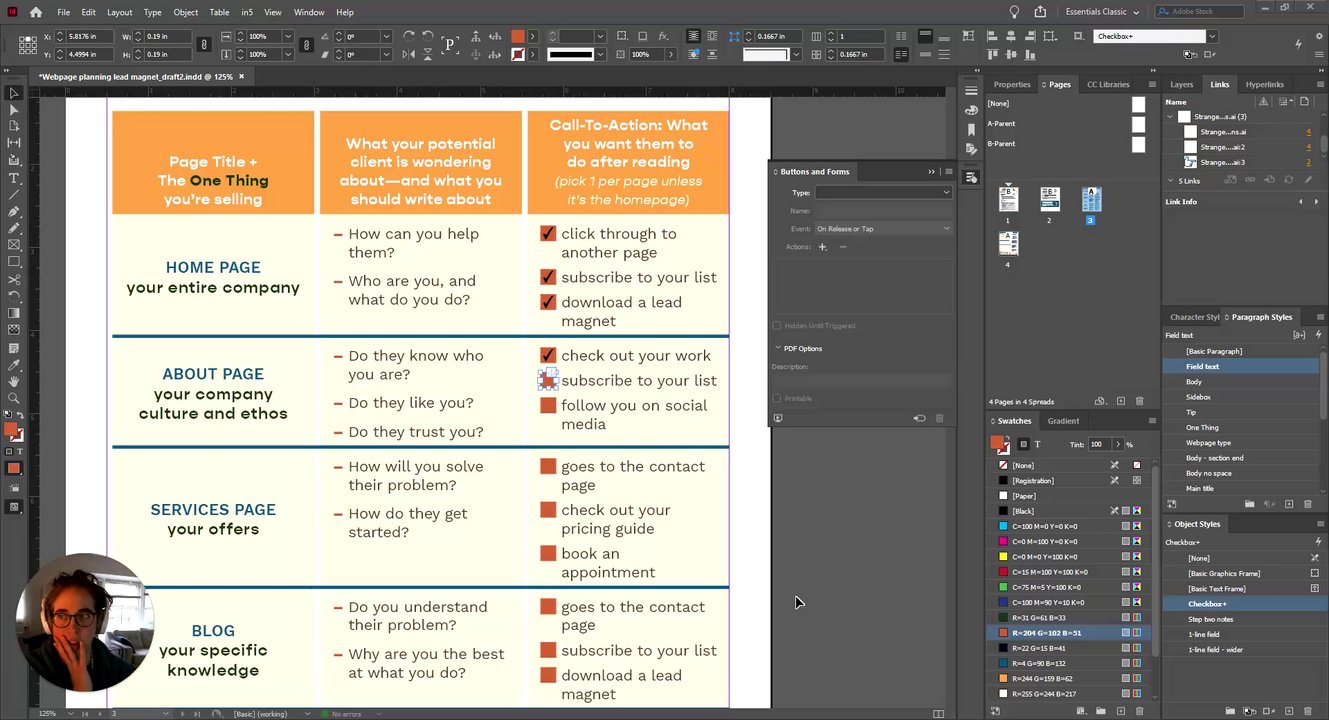Image resolution: width=1329 pixels, height=720 pixels.
Task: Open the Type dropdown in Buttons and Forms
Action: 883,192
